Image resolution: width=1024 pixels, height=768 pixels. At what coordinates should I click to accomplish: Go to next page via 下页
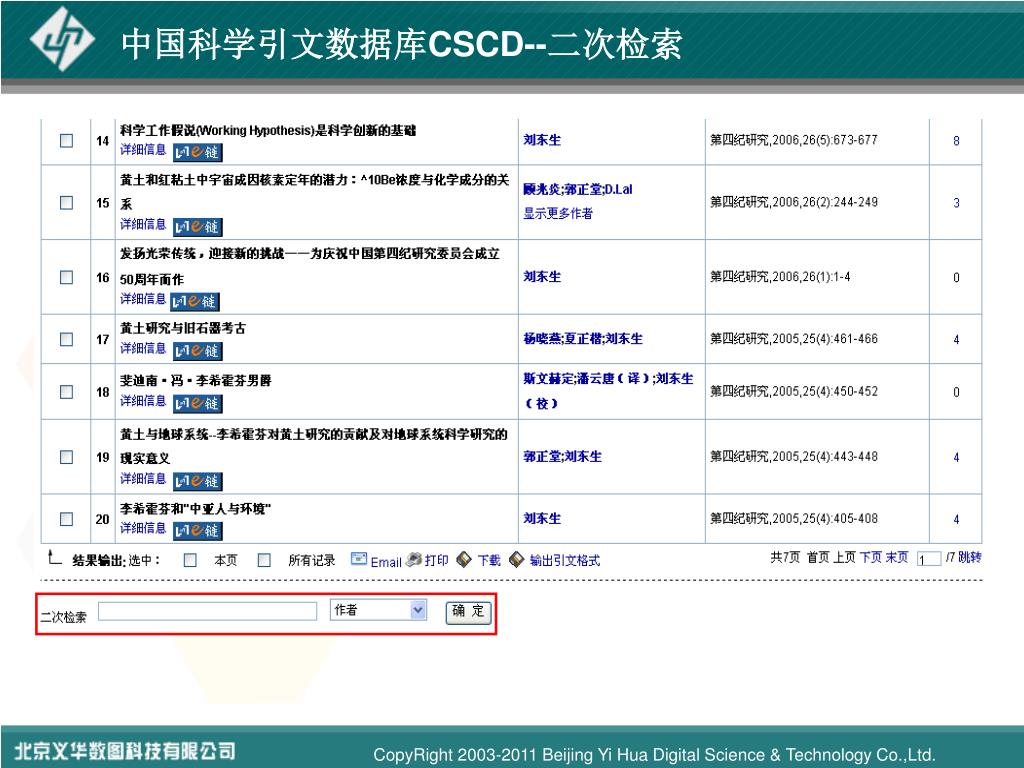[871, 558]
